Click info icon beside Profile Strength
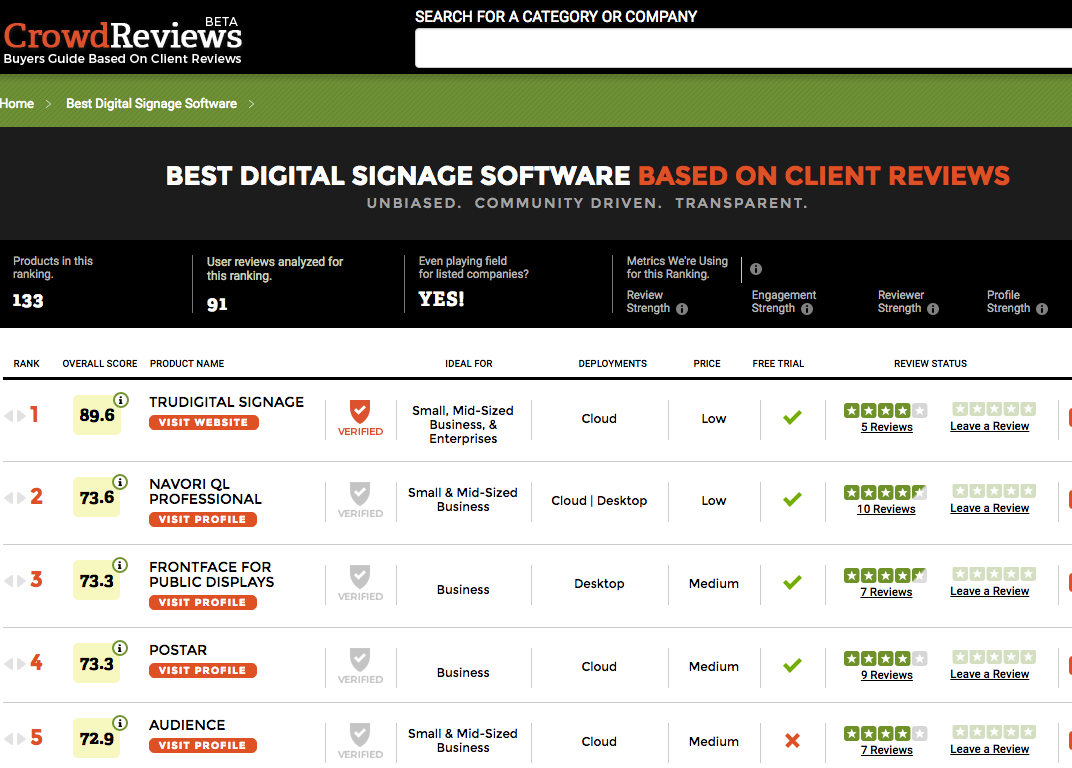Image resolution: width=1072 pixels, height=768 pixels. (1042, 309)
